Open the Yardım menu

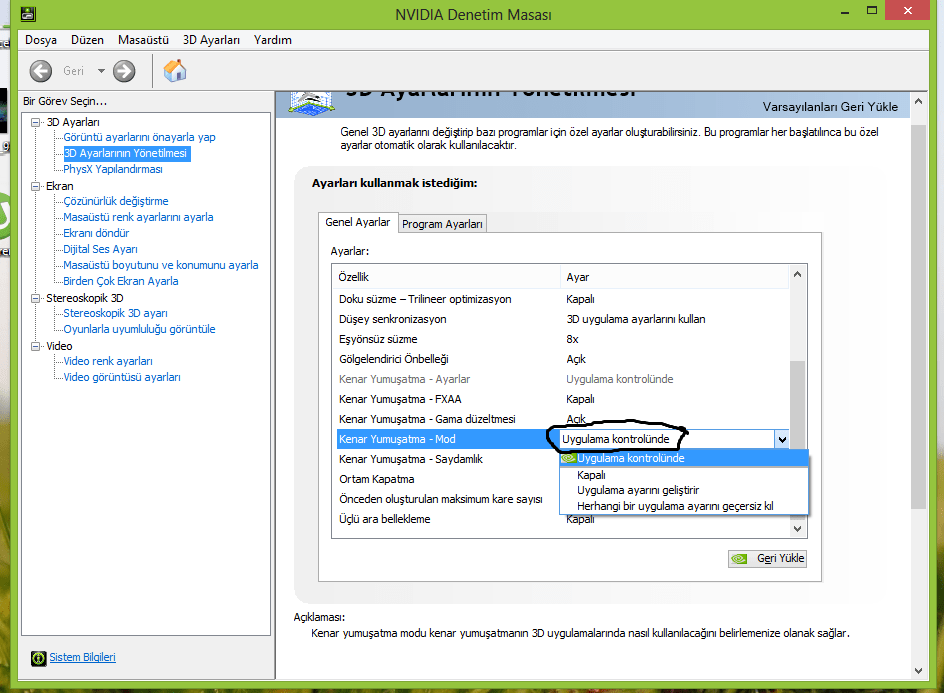pos(273,40)
